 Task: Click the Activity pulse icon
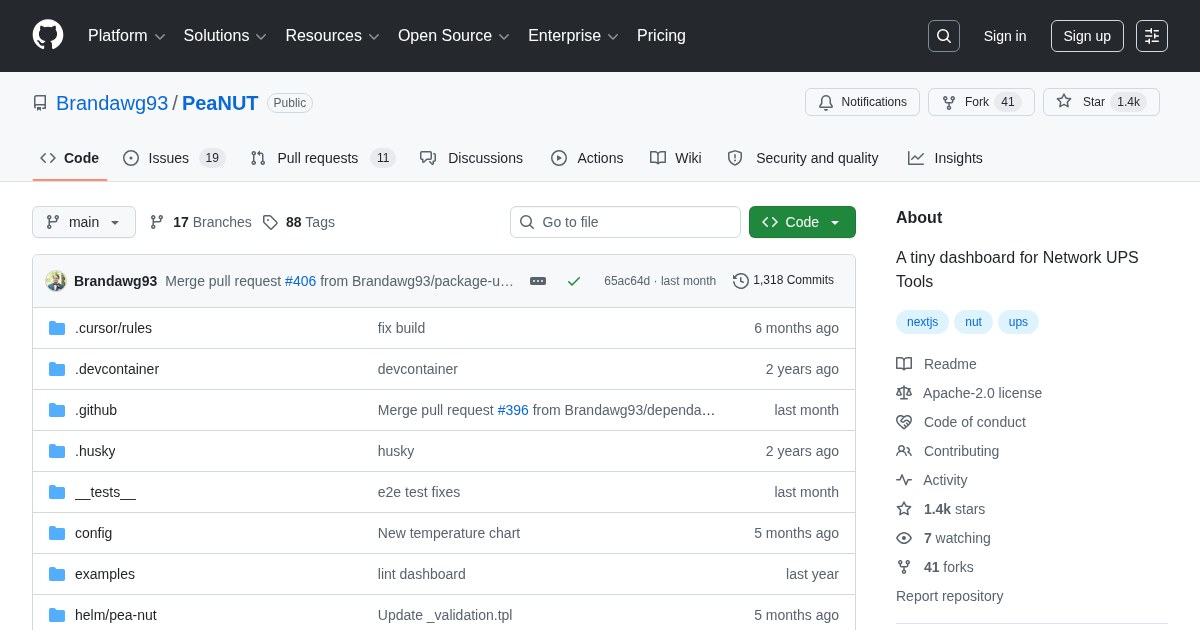904,480
